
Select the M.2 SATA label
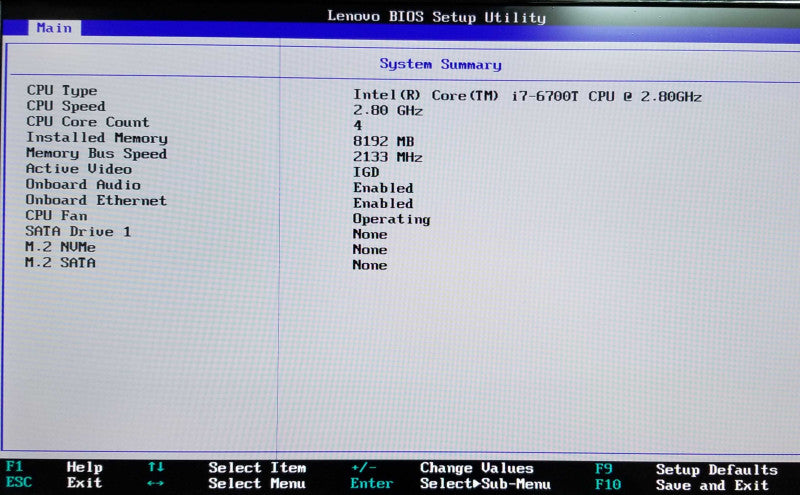click(61, 262)
